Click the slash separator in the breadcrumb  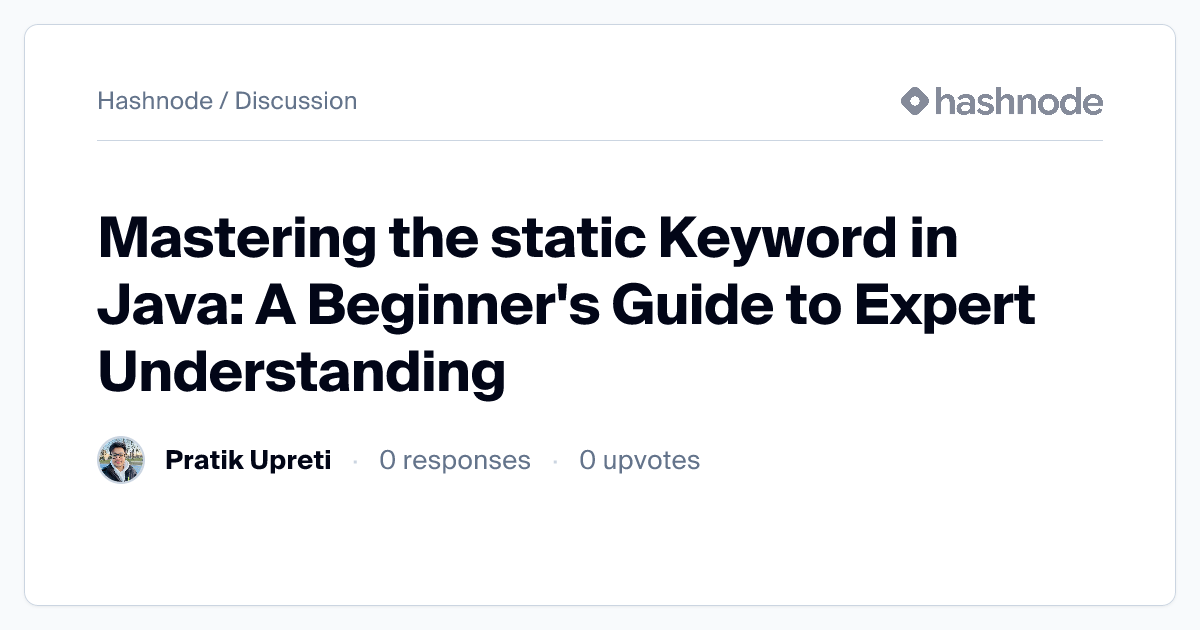tap(224, 101)
